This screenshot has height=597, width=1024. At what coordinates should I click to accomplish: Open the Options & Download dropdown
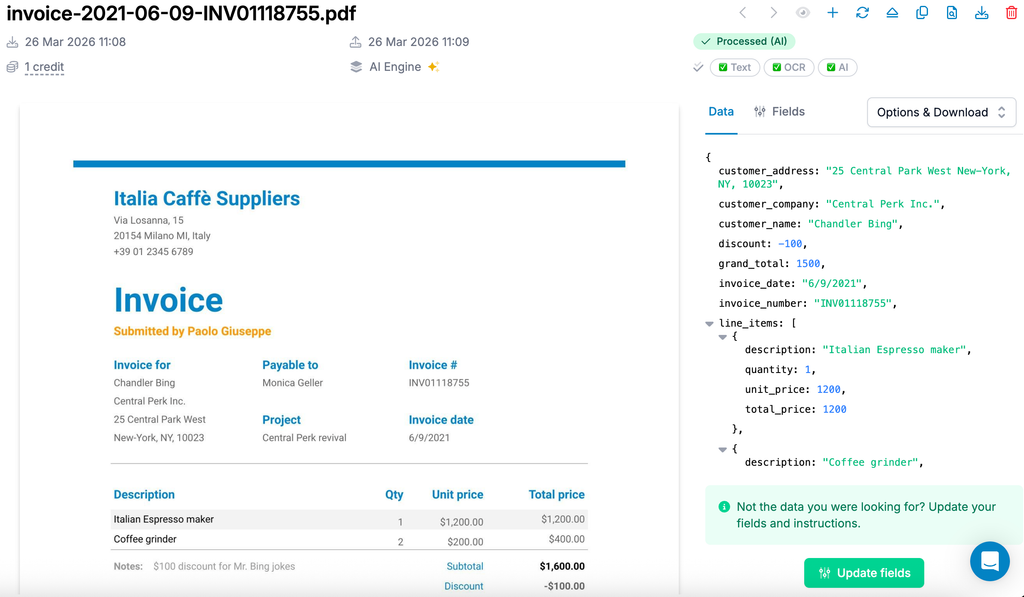940,112
